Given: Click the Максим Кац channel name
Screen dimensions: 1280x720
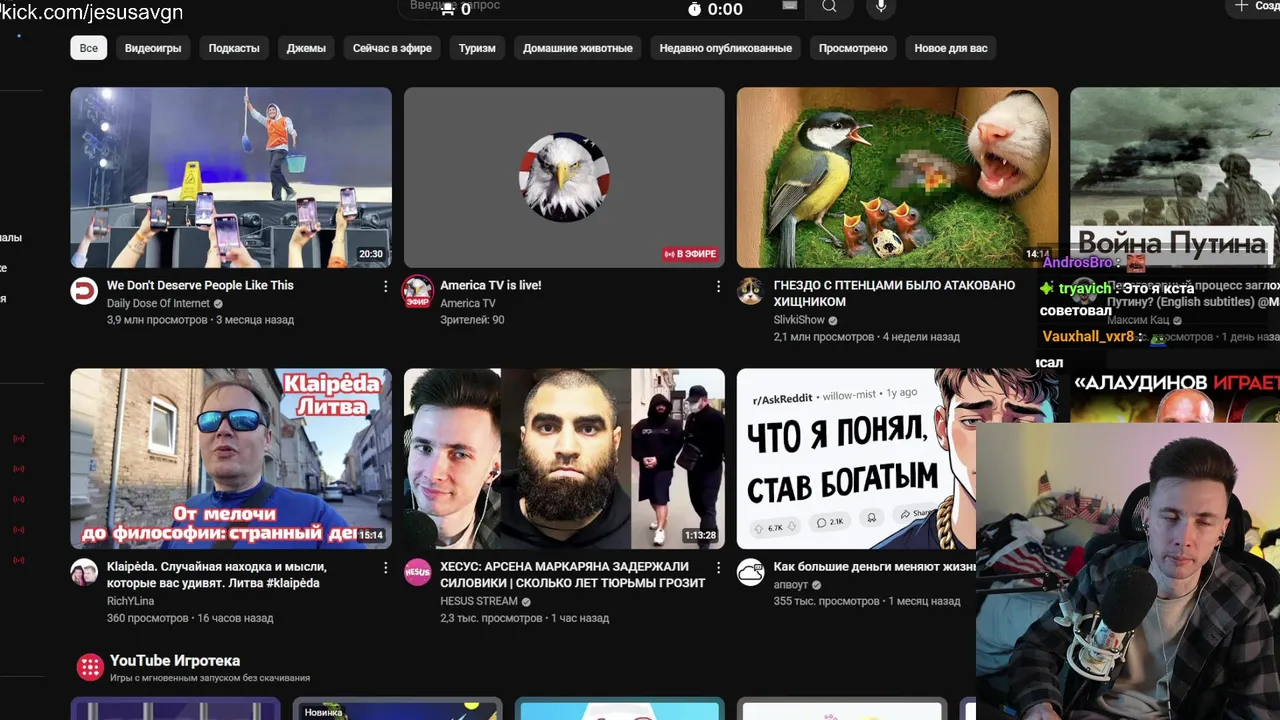Looking at the screenshot, I should pos(1138,320).
